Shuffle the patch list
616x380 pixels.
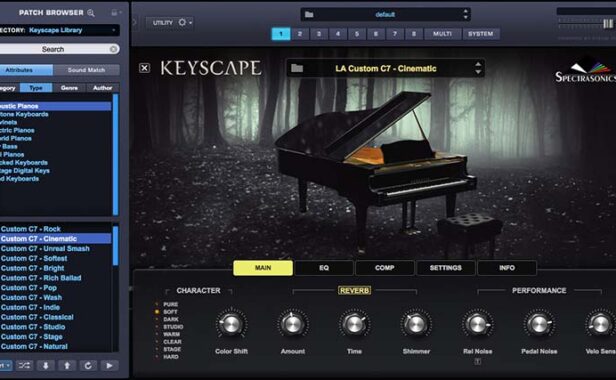coord(24,365)
